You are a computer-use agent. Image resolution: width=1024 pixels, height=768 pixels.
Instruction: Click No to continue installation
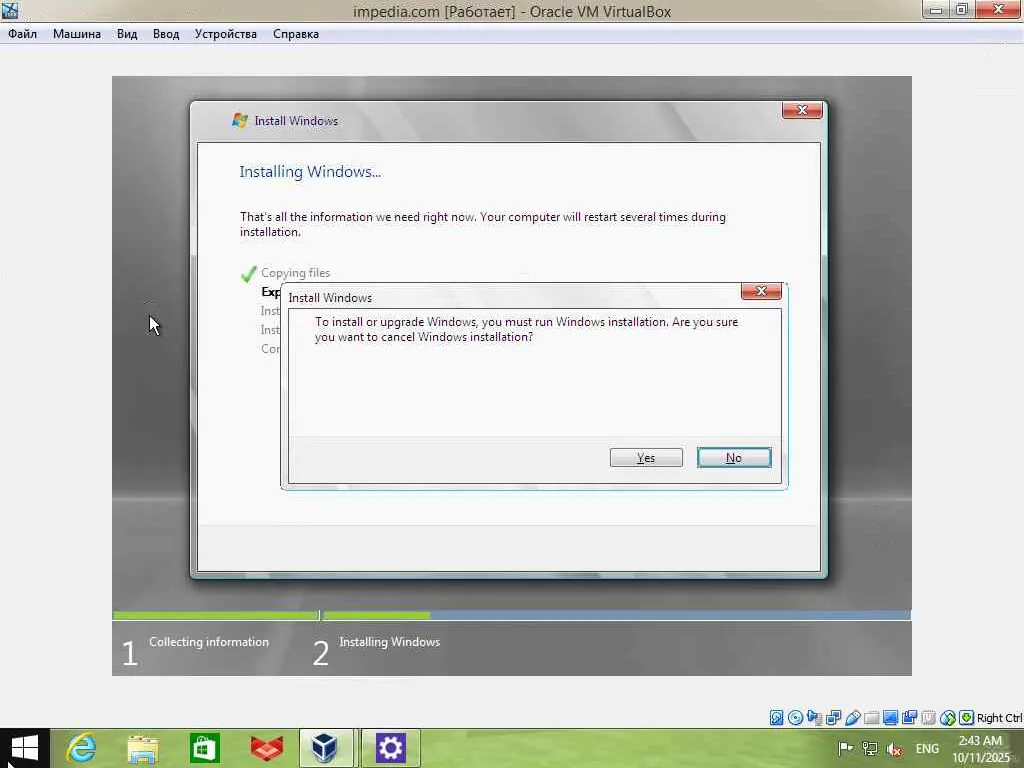point(734,458)
